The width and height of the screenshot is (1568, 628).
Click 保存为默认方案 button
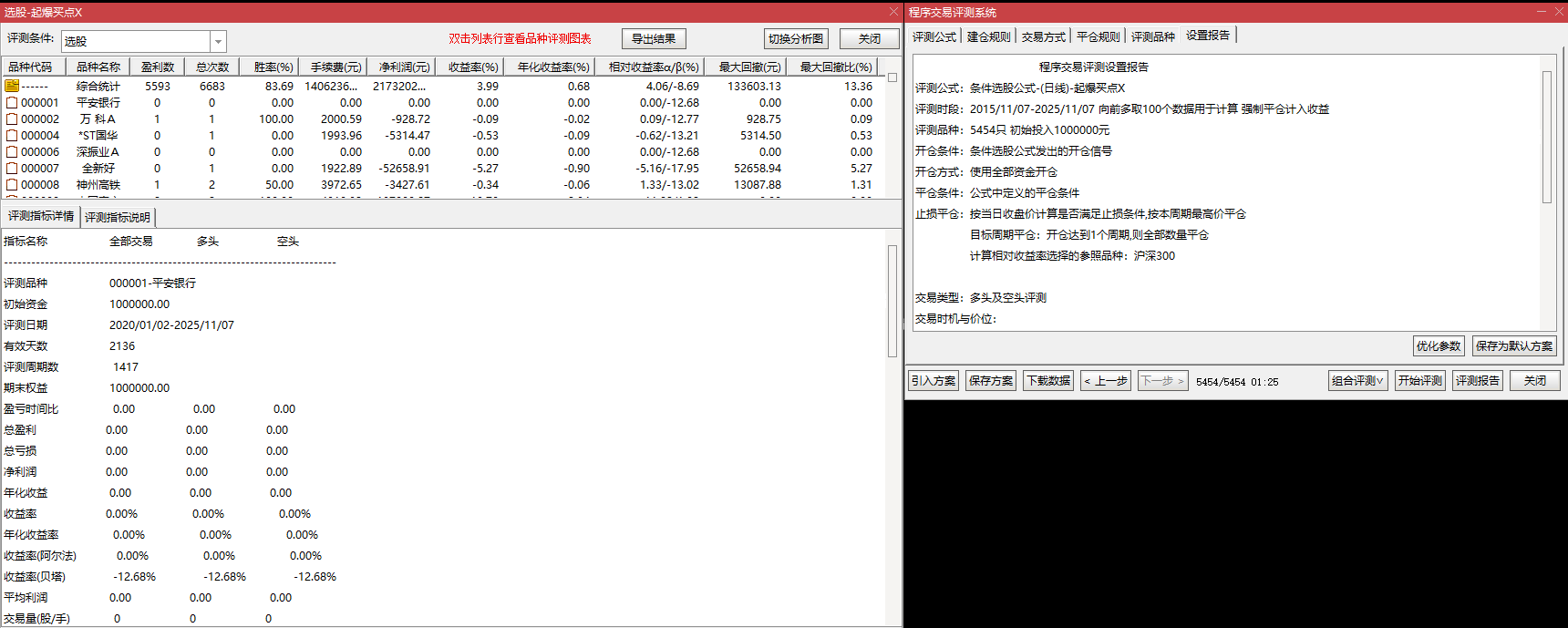[x=1514, y=346]
